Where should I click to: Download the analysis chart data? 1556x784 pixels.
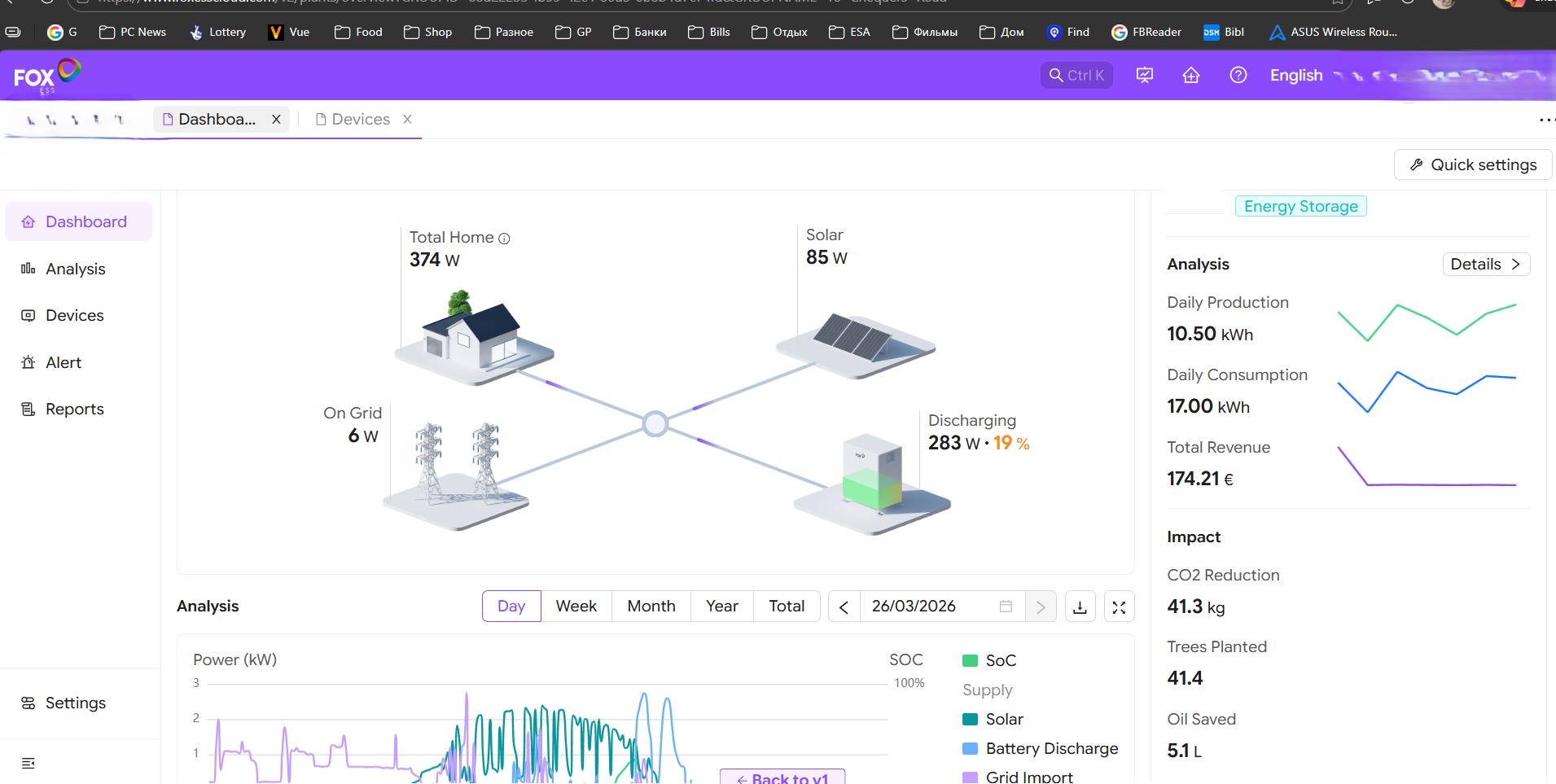[1080, 607]
